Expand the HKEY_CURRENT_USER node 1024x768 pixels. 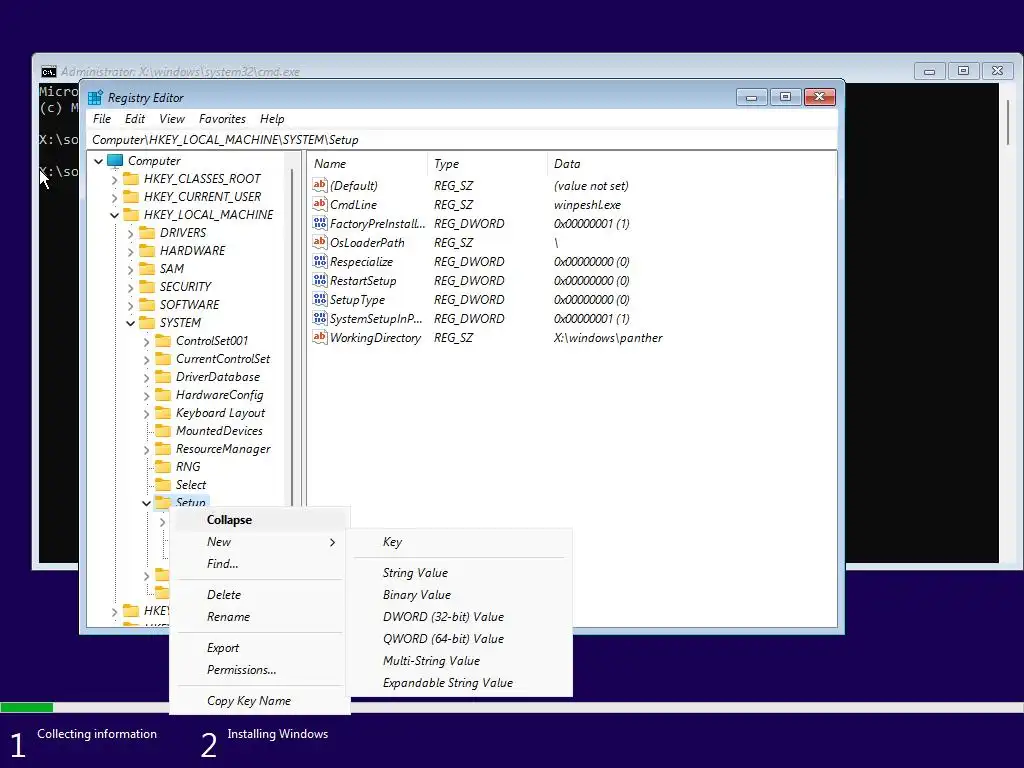(115, 197)
